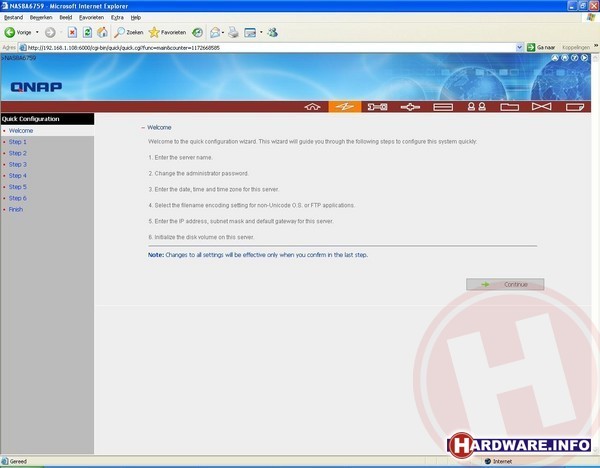
Task: Collapse the Welcome section with the minus sign
Action: click(143, 127)
